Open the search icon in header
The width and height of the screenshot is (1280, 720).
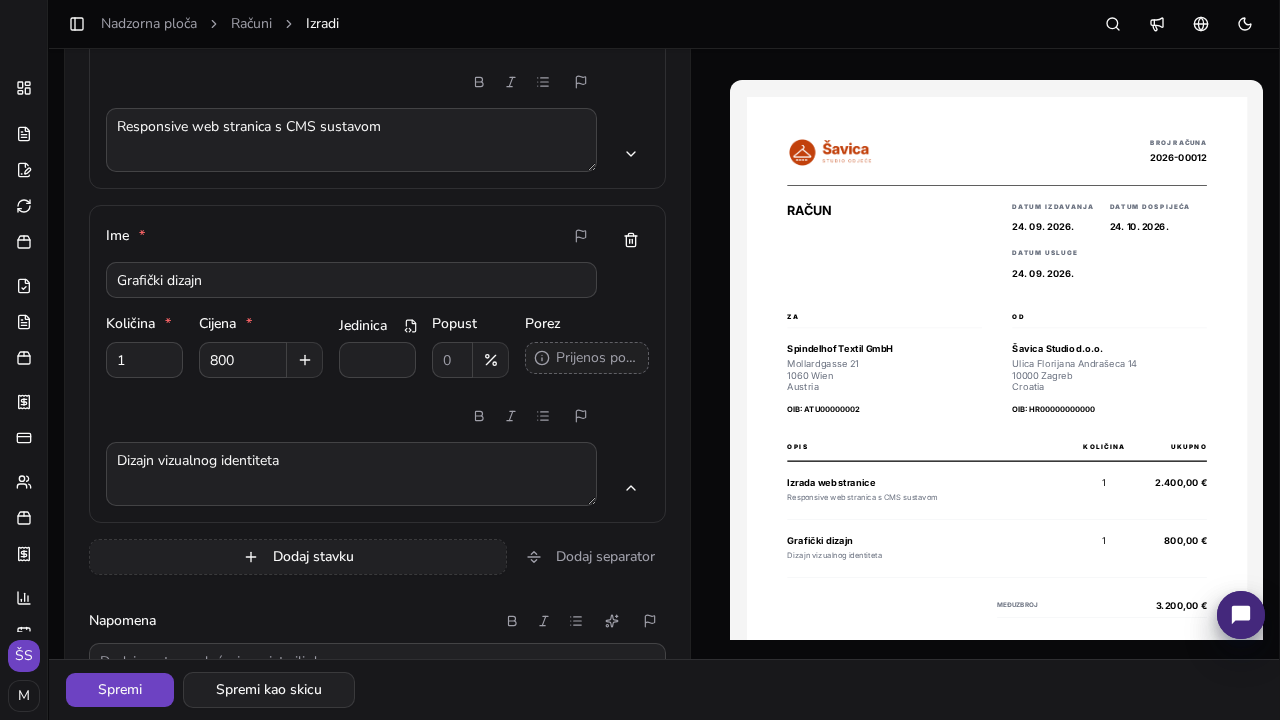pos(1113,24)
